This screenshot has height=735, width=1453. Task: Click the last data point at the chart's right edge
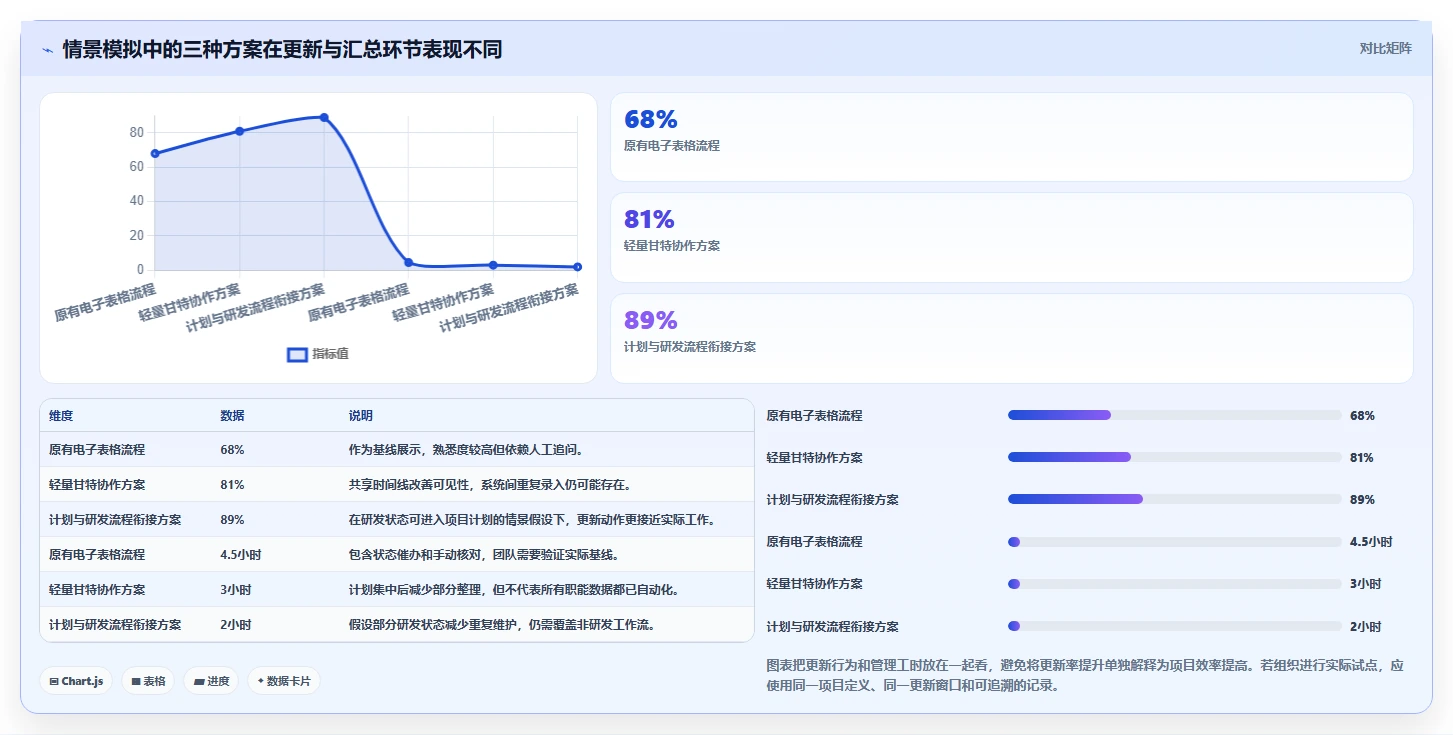[x=577, y=267]
